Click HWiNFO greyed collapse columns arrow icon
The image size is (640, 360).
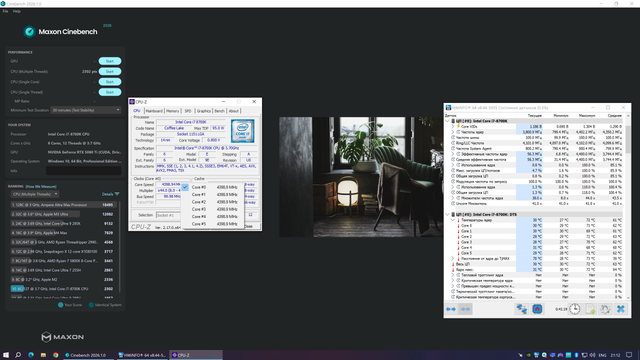pos(465,309)
